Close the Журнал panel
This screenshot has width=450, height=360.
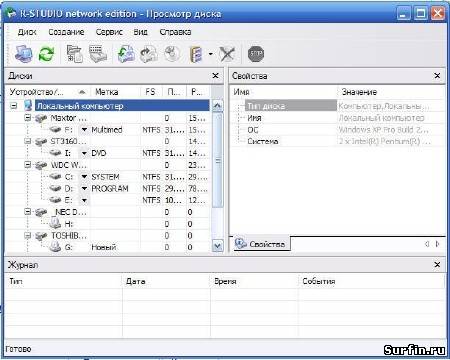coord(437,265)
